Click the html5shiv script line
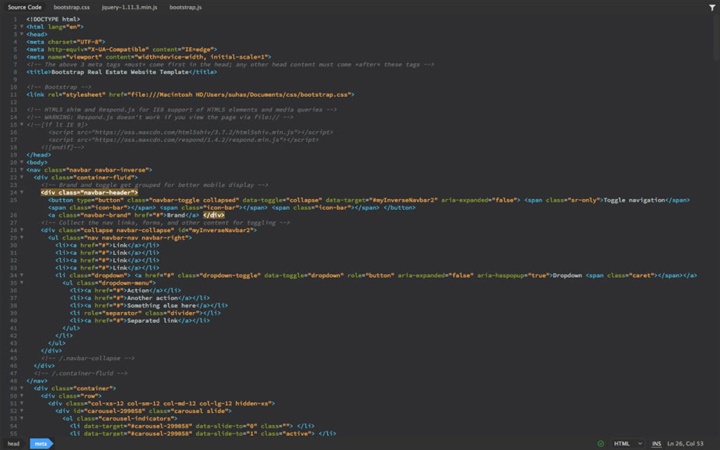Image resolution: width=720 pixels, height=450 pixels. click(191, 132)
